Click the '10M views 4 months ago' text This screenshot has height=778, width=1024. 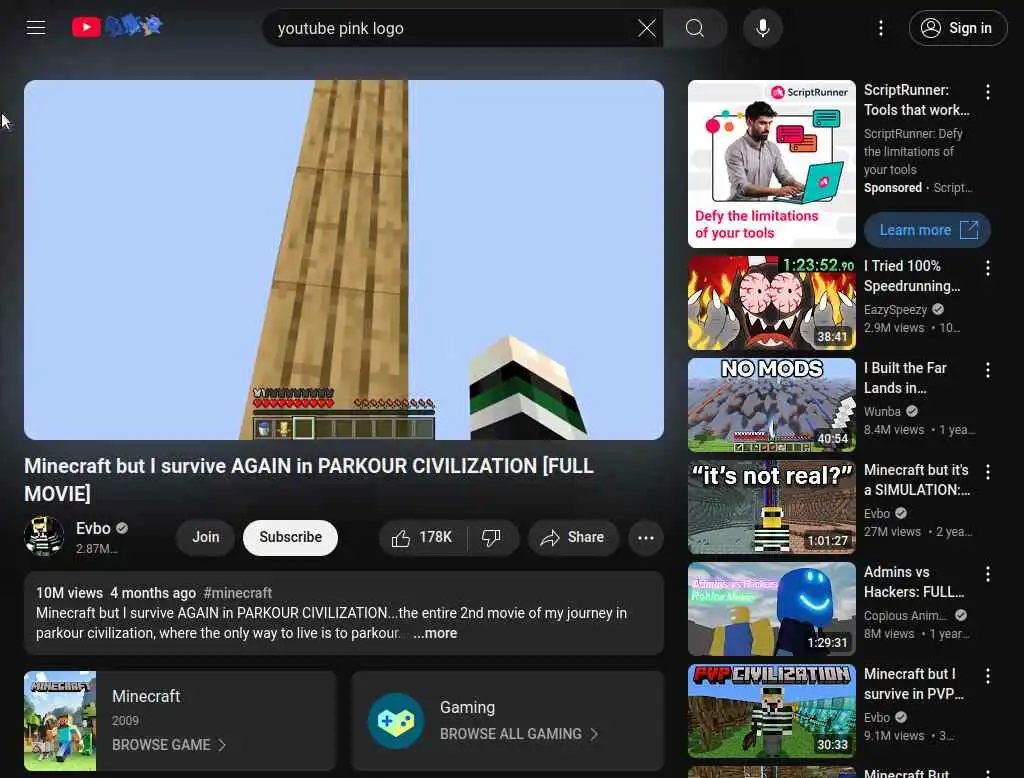[x=116, y=592]
